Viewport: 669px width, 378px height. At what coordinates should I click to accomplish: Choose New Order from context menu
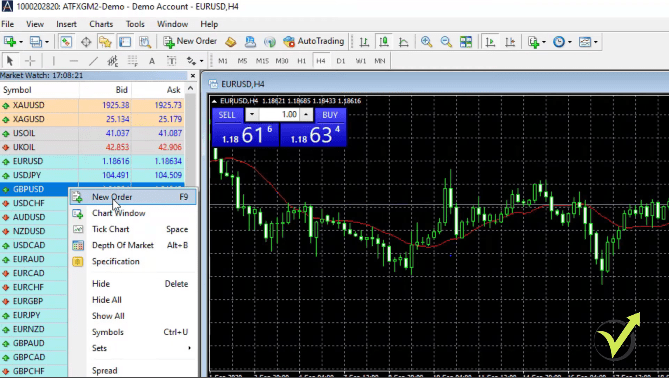[x=133, y=197]
